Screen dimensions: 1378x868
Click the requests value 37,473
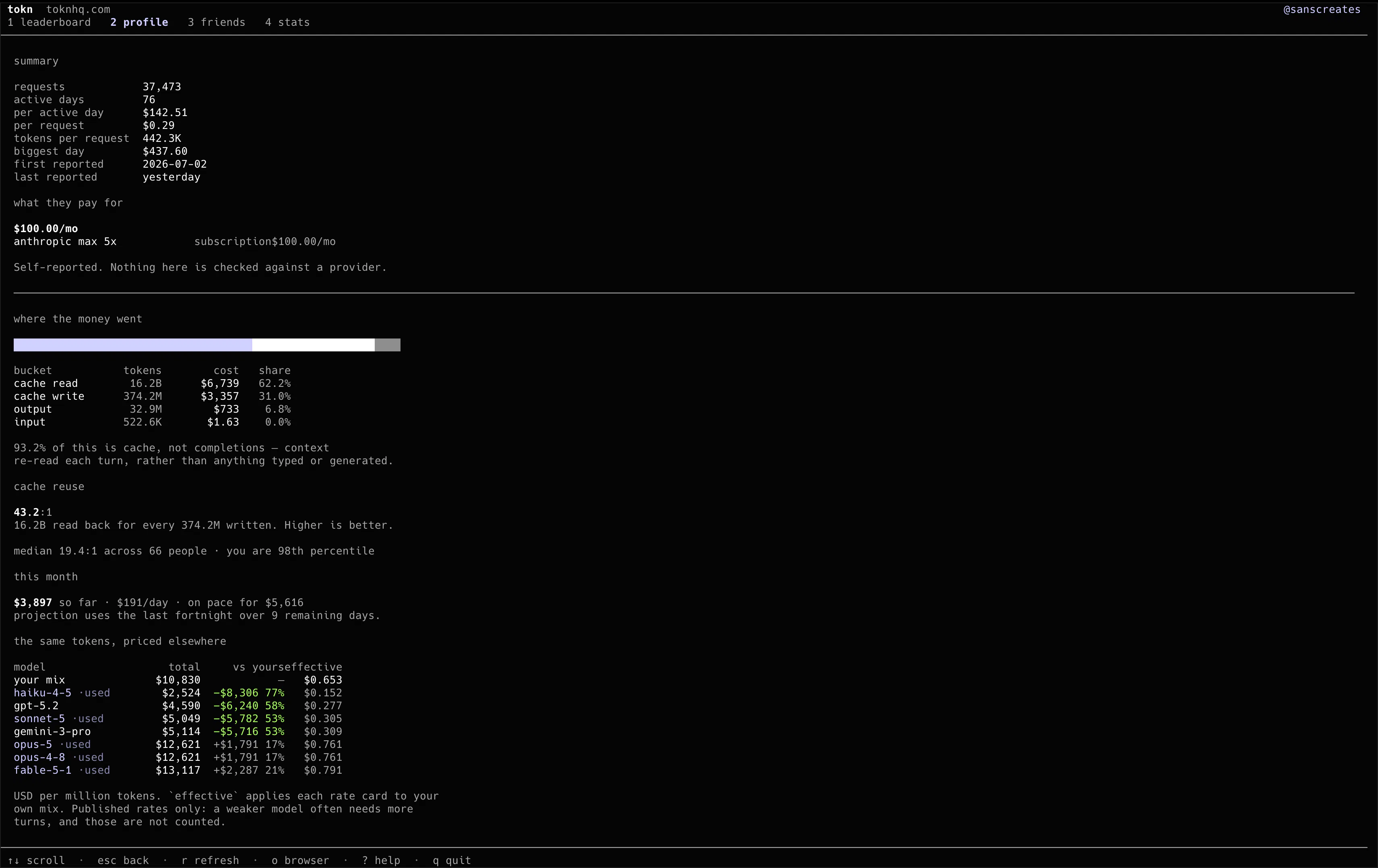162,86
